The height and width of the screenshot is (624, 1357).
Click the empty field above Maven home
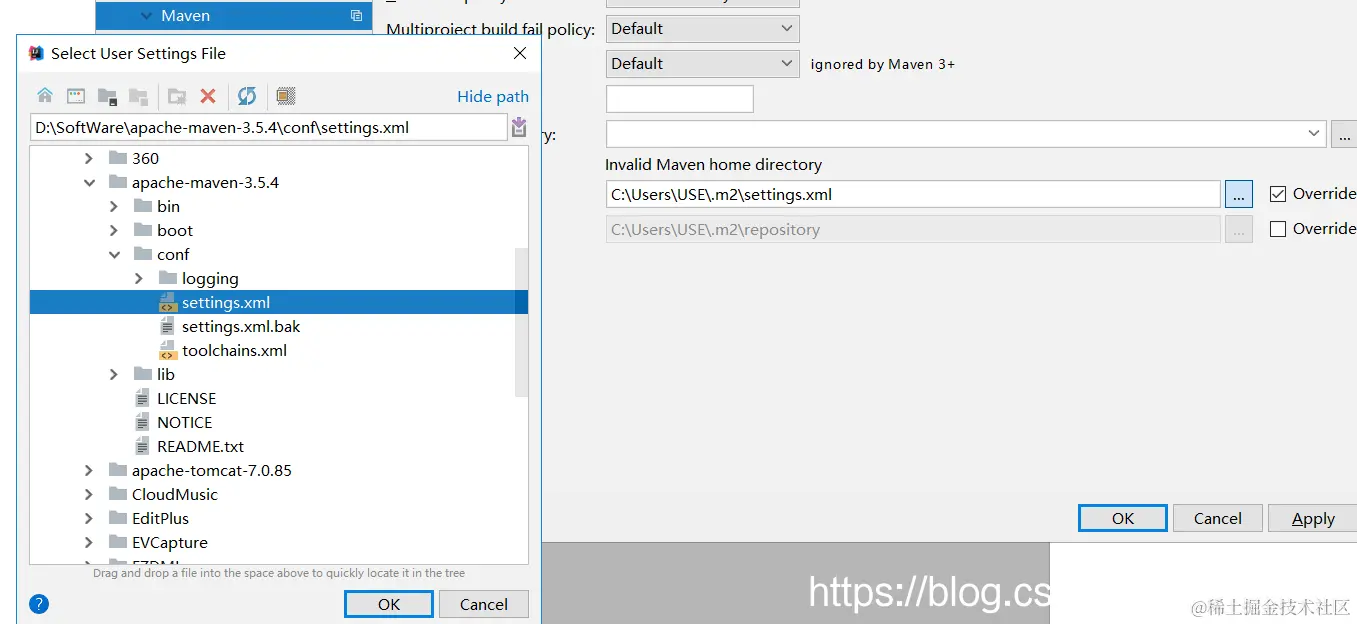(680, 99)
